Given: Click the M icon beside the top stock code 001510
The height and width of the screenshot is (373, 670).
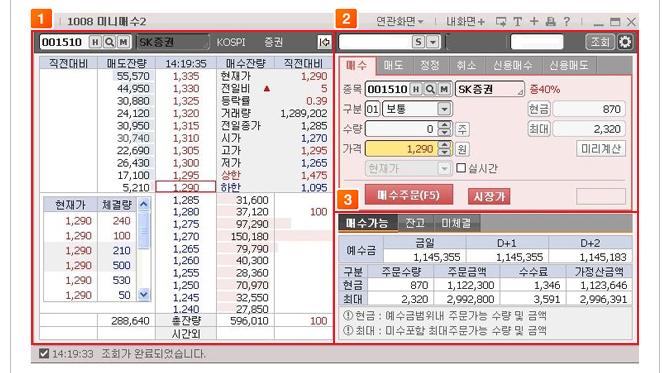Looking at the screenshot, I should click(x=123, y=42).
